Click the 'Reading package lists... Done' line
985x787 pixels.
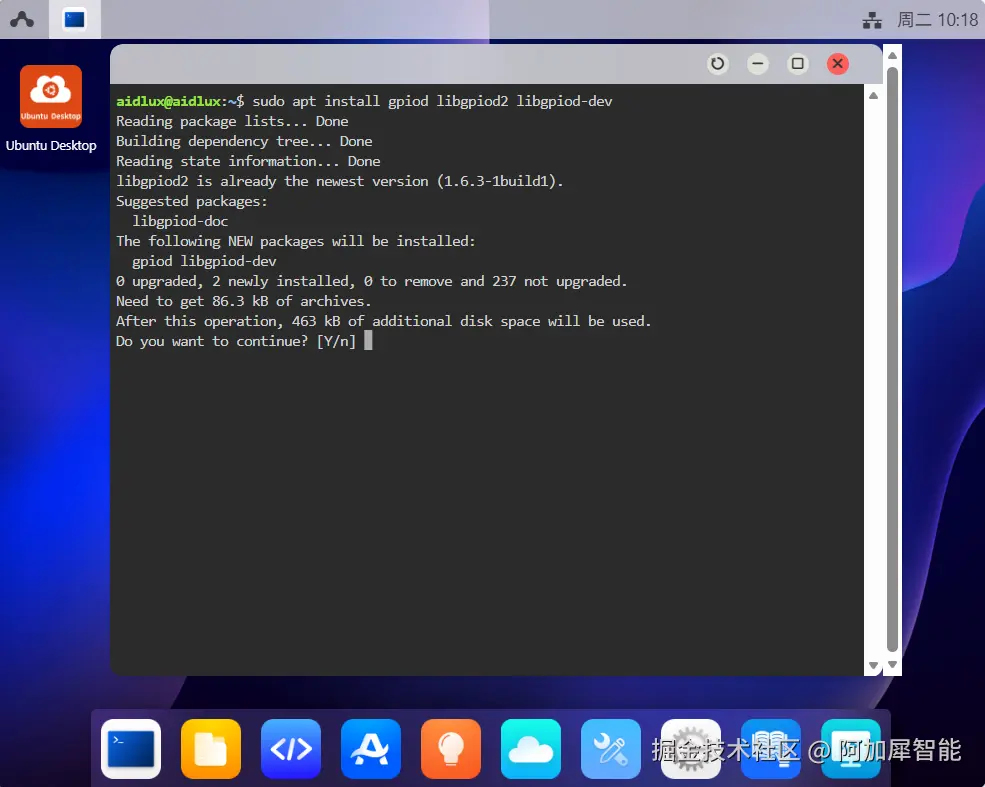232,121
